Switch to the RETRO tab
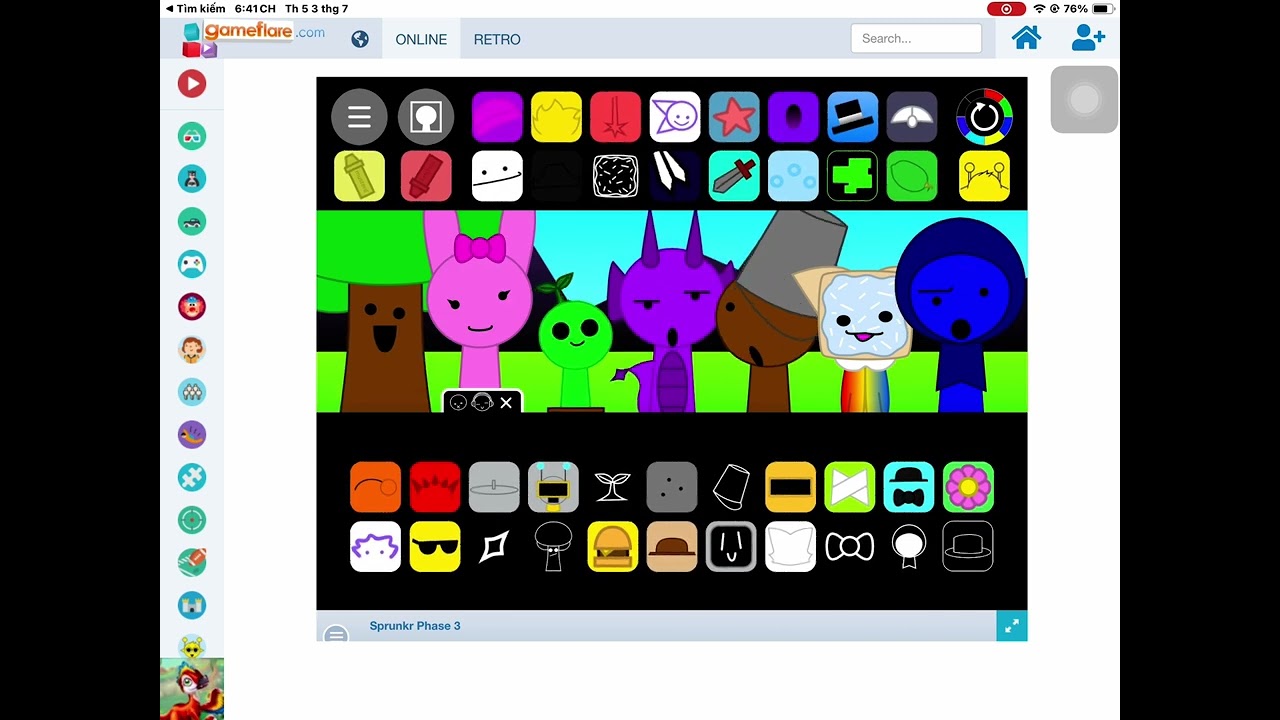1280x720 pixels. [497, 39]
